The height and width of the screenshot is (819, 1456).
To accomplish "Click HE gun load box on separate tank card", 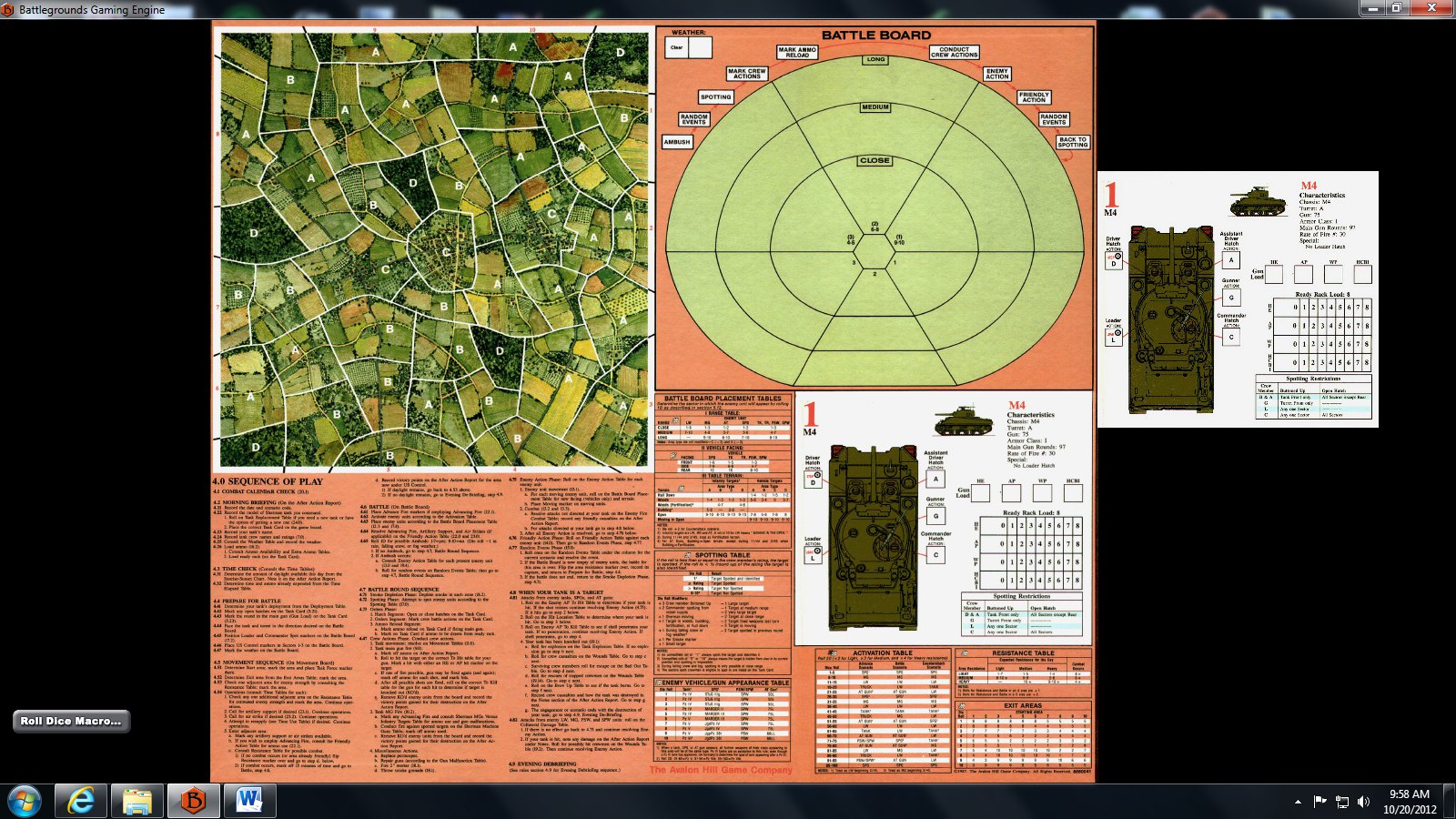I will tap(1274, 274).
